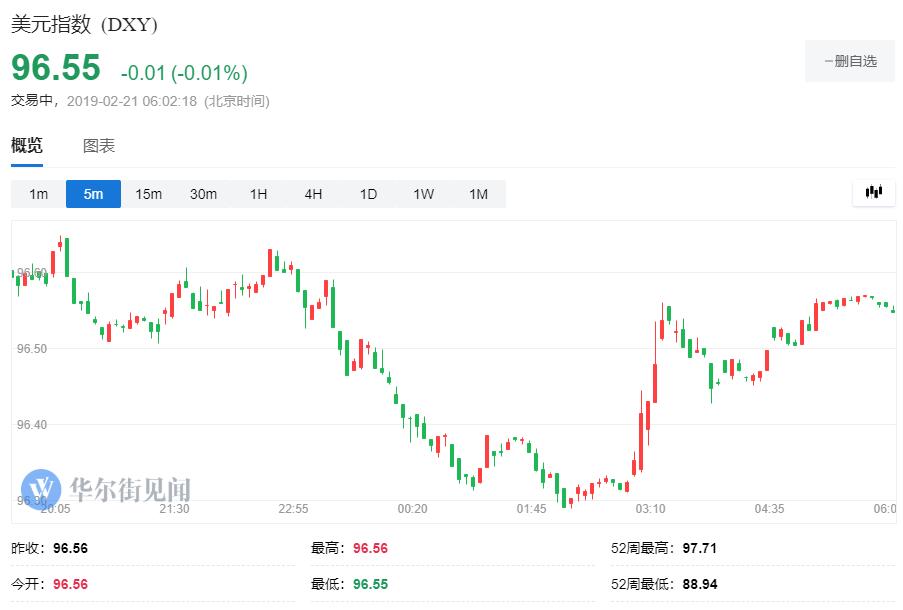
Task: Click the candlestick chart type icon
Action: (x=873, y=193)
